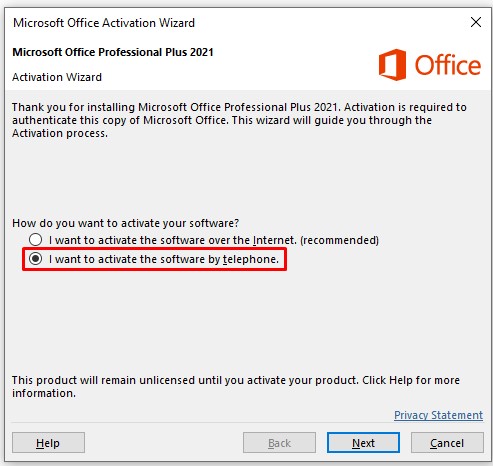Click the "Microsoft Office Activation Wizard" title bar
493x466 pixels.
[104, 23]
